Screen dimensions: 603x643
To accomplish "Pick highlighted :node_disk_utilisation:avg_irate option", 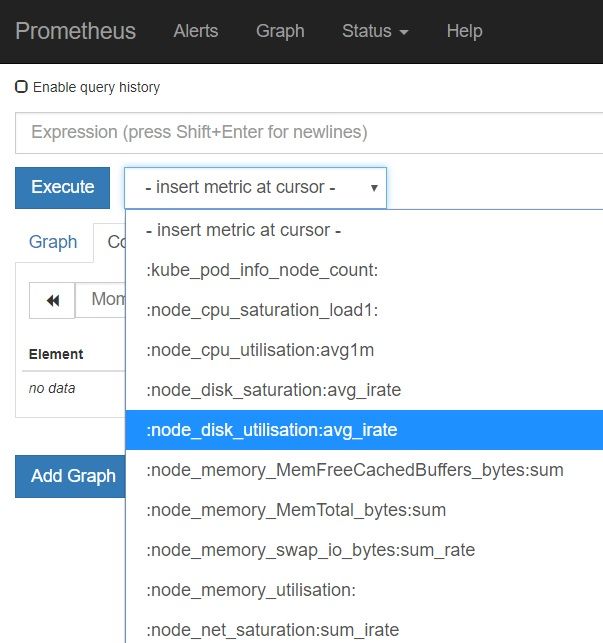I will (x=364, y=430).
